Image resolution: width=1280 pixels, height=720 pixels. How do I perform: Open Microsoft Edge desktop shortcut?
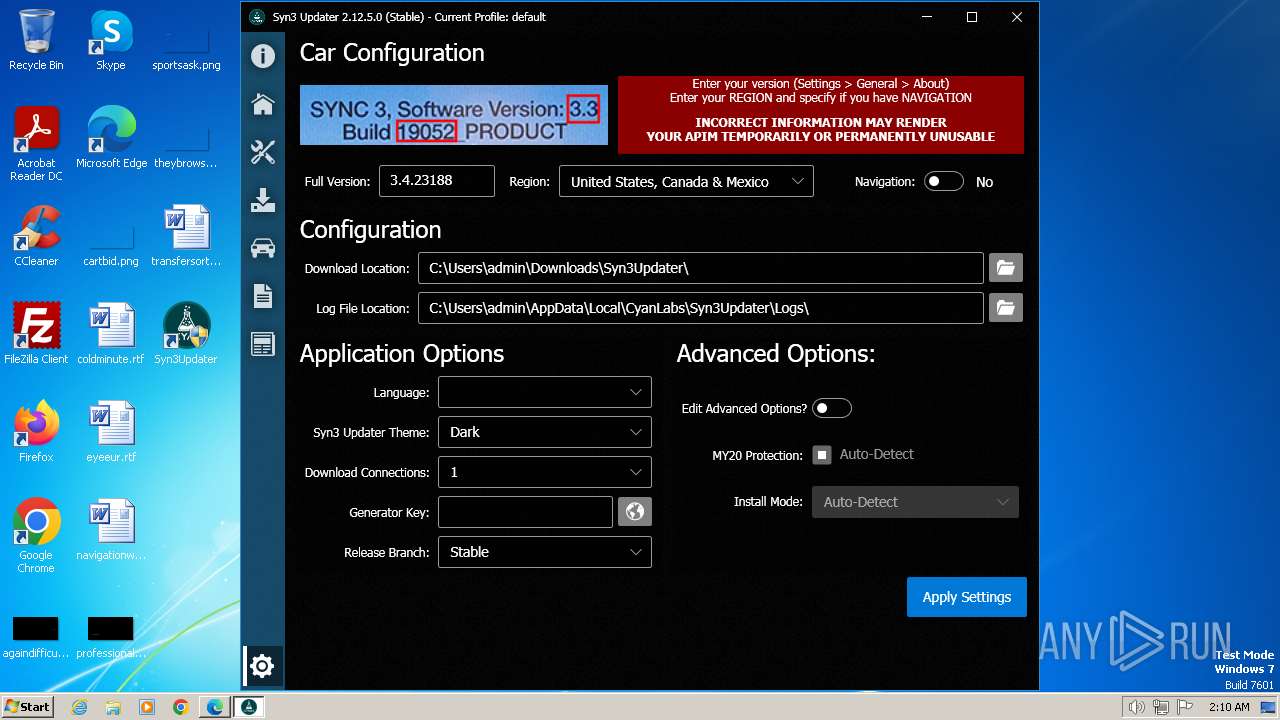point(111,138)
